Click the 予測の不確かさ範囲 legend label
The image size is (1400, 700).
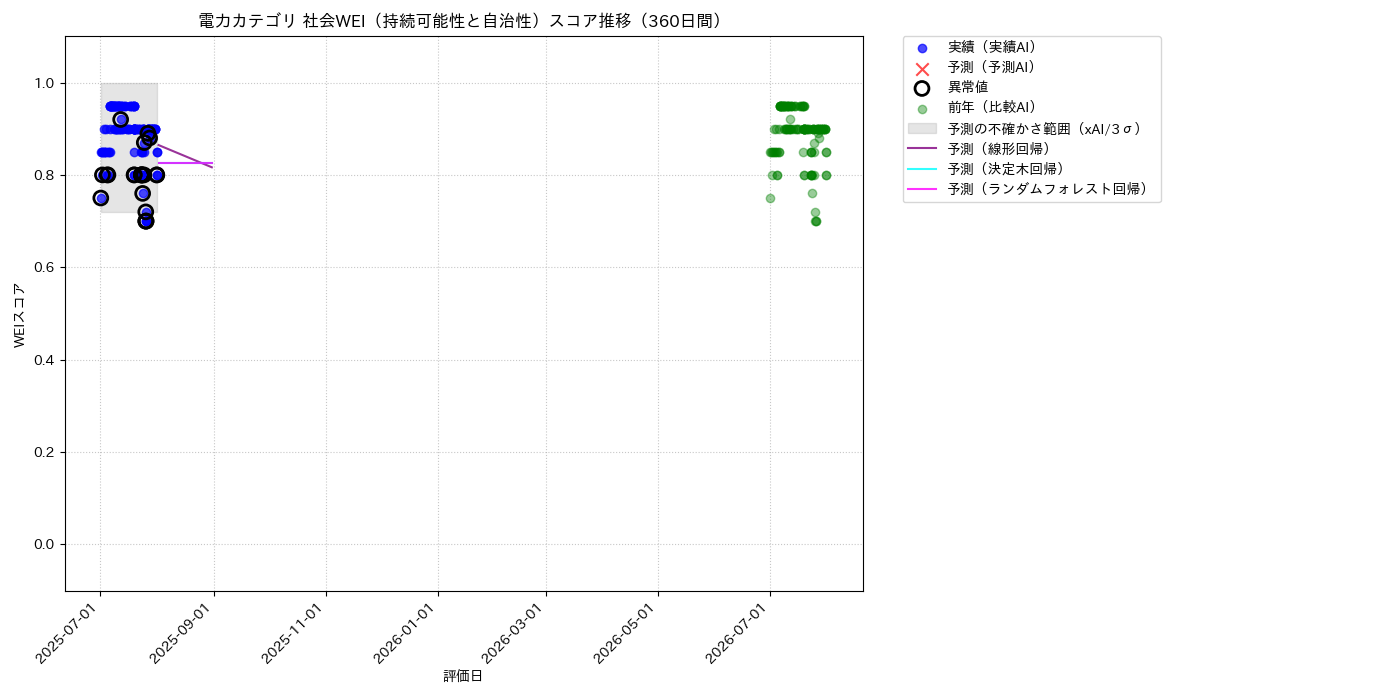click(1045, 128)
